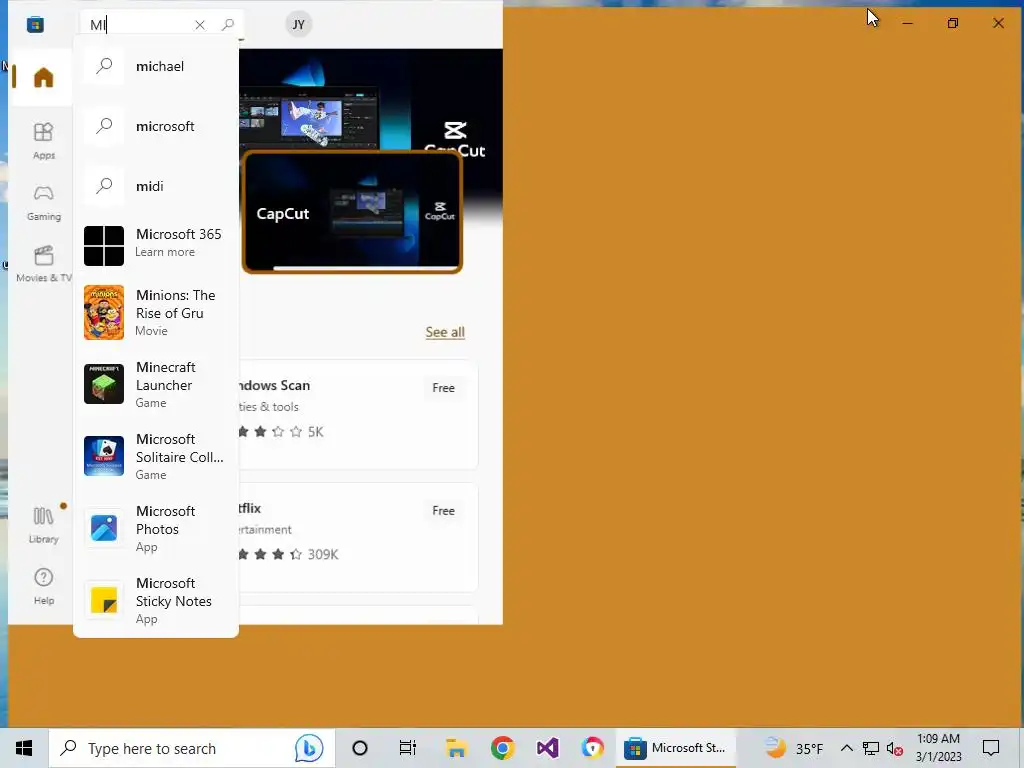The image size is (1024, 768).
Task: Click the Microsoft Store taskbar button
Action: point(675,748)
